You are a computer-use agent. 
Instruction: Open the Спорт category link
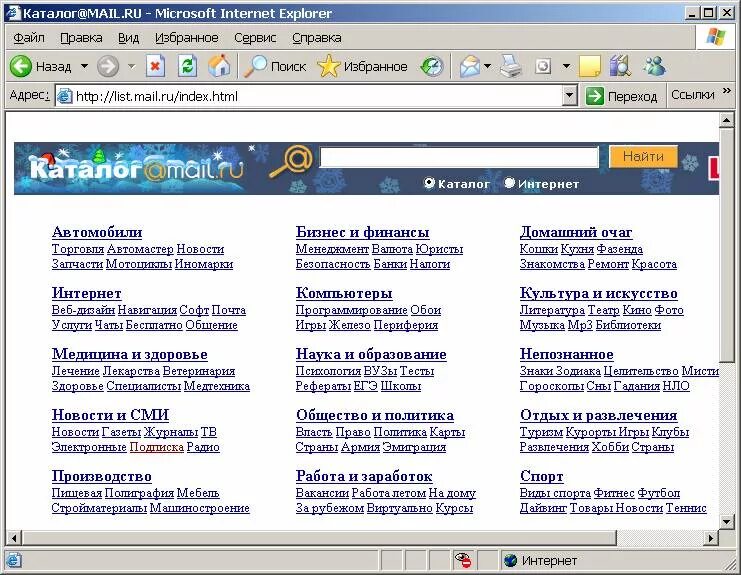pos(542,476)
